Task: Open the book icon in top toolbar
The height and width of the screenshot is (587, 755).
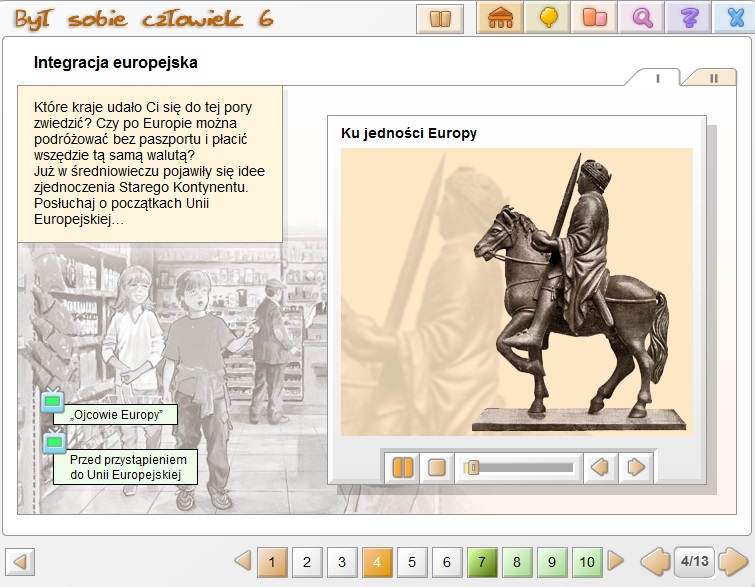Action: point(440,17)
